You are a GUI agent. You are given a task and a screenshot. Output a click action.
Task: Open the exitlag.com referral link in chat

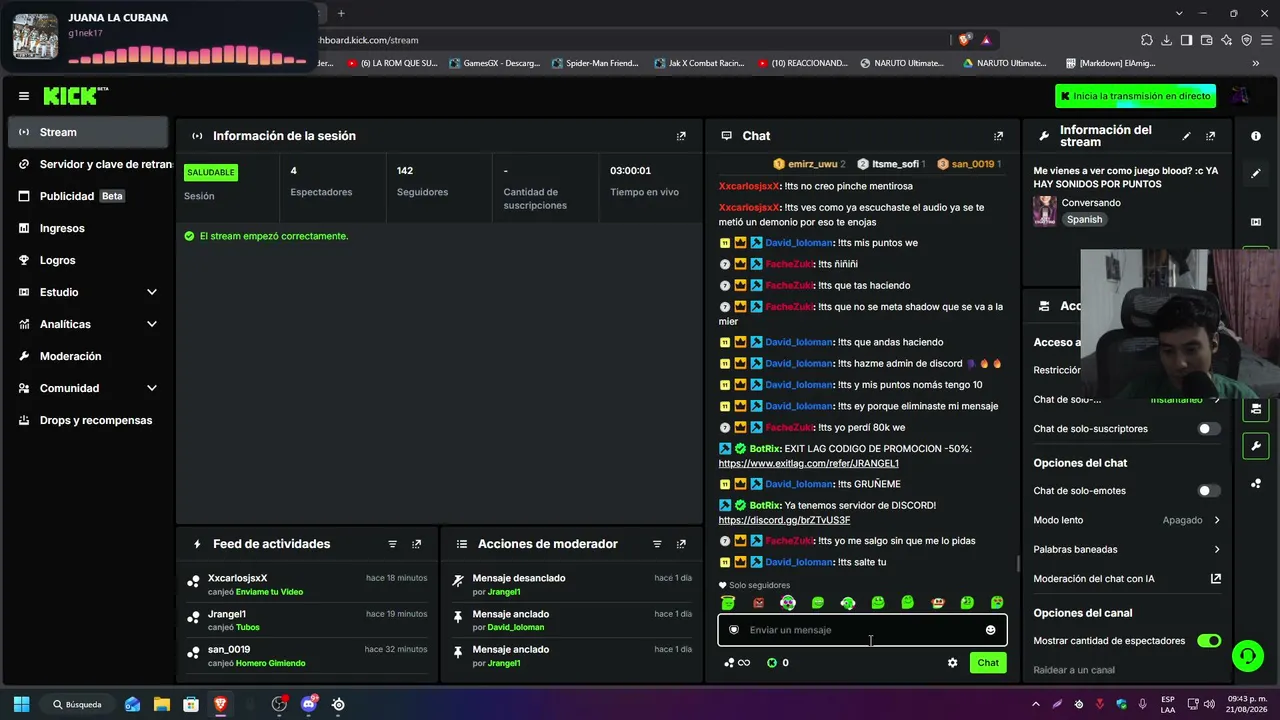[809, 464]
